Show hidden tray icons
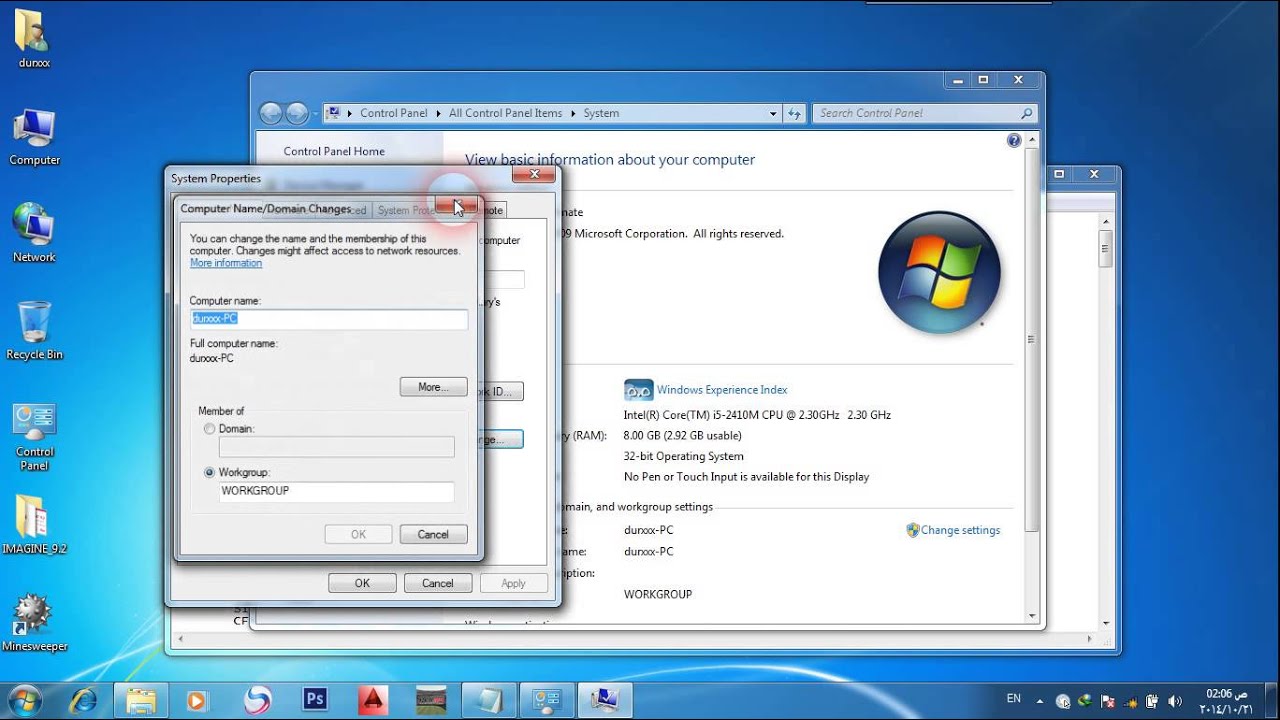 click(x=1040, y=701)
